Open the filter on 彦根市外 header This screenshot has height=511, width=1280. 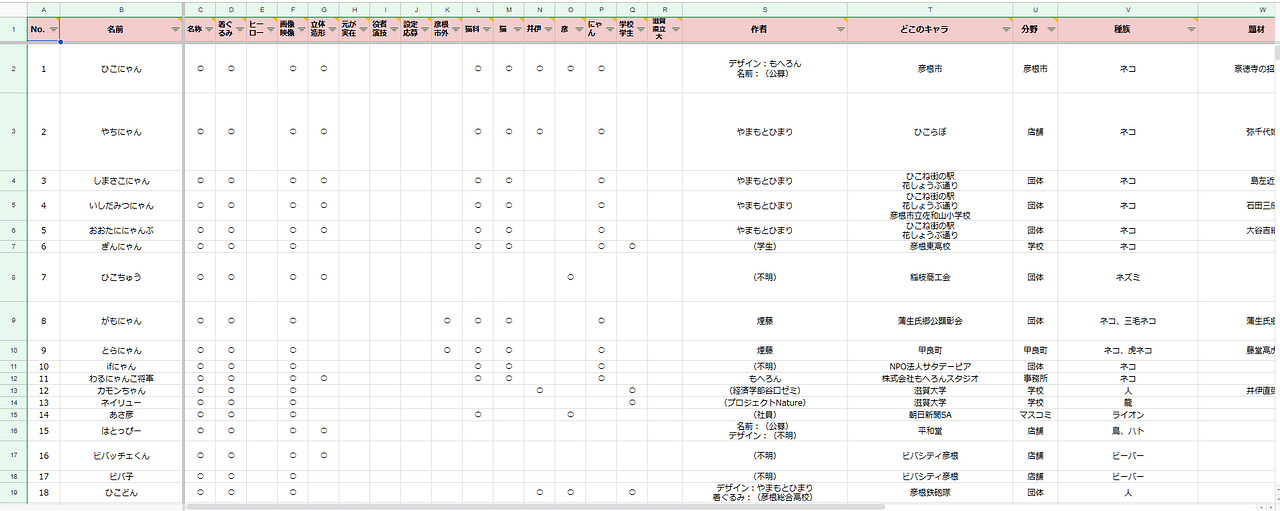[454, 30]
